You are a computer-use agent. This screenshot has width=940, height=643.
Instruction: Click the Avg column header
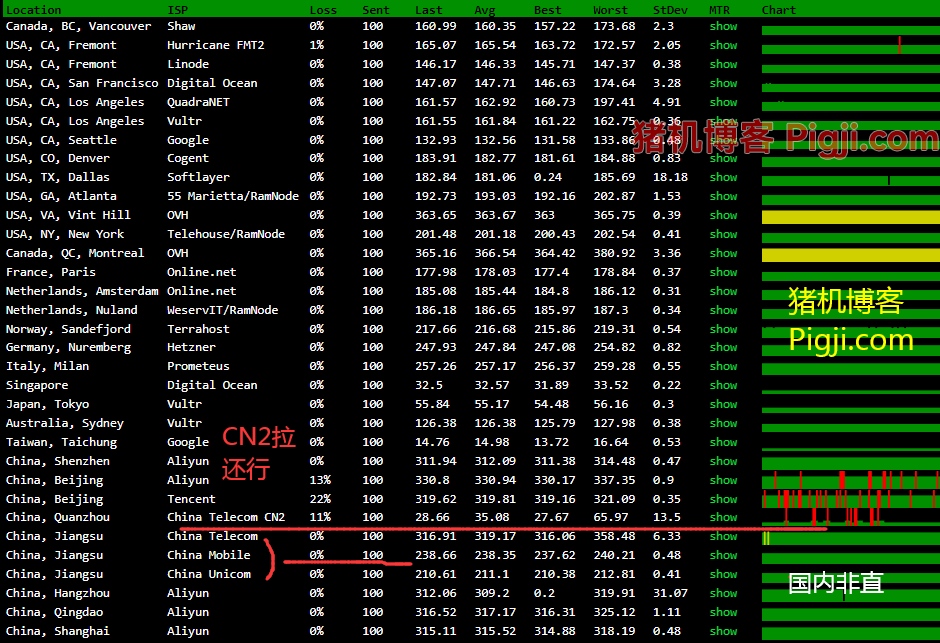point(485,10)
